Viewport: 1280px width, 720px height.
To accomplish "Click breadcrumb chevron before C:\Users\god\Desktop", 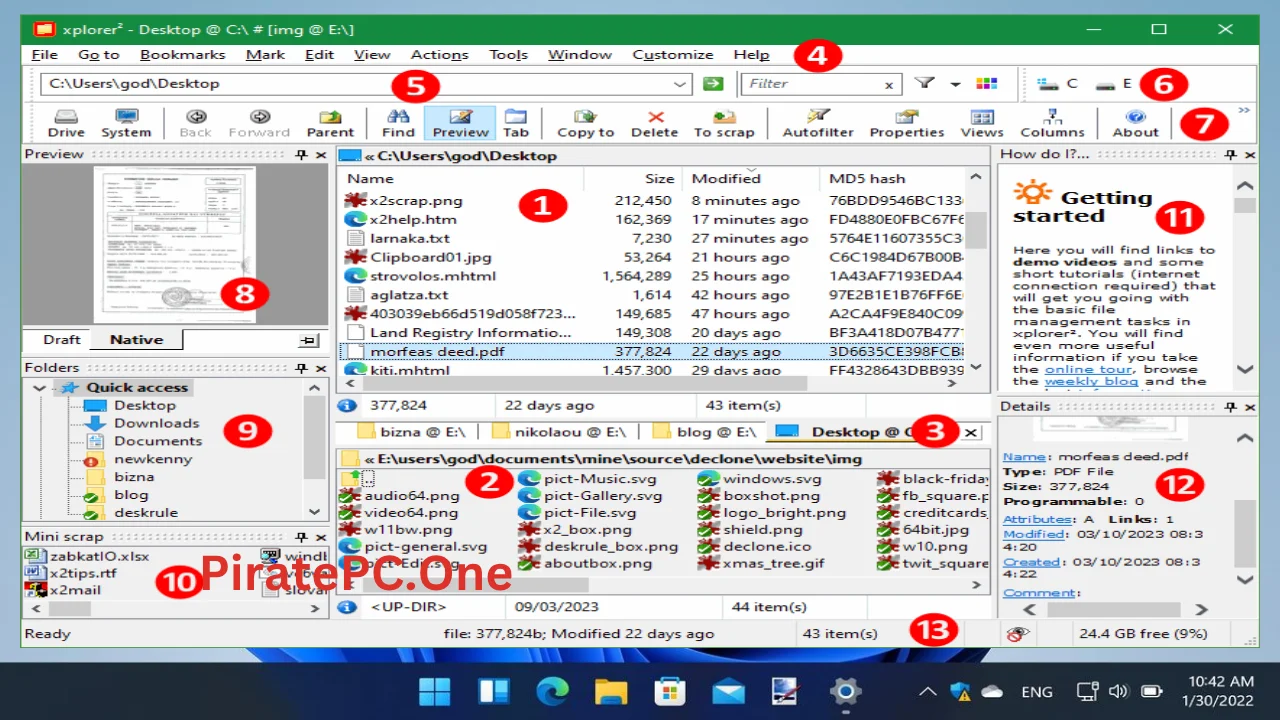I will (x=369, y=156).
